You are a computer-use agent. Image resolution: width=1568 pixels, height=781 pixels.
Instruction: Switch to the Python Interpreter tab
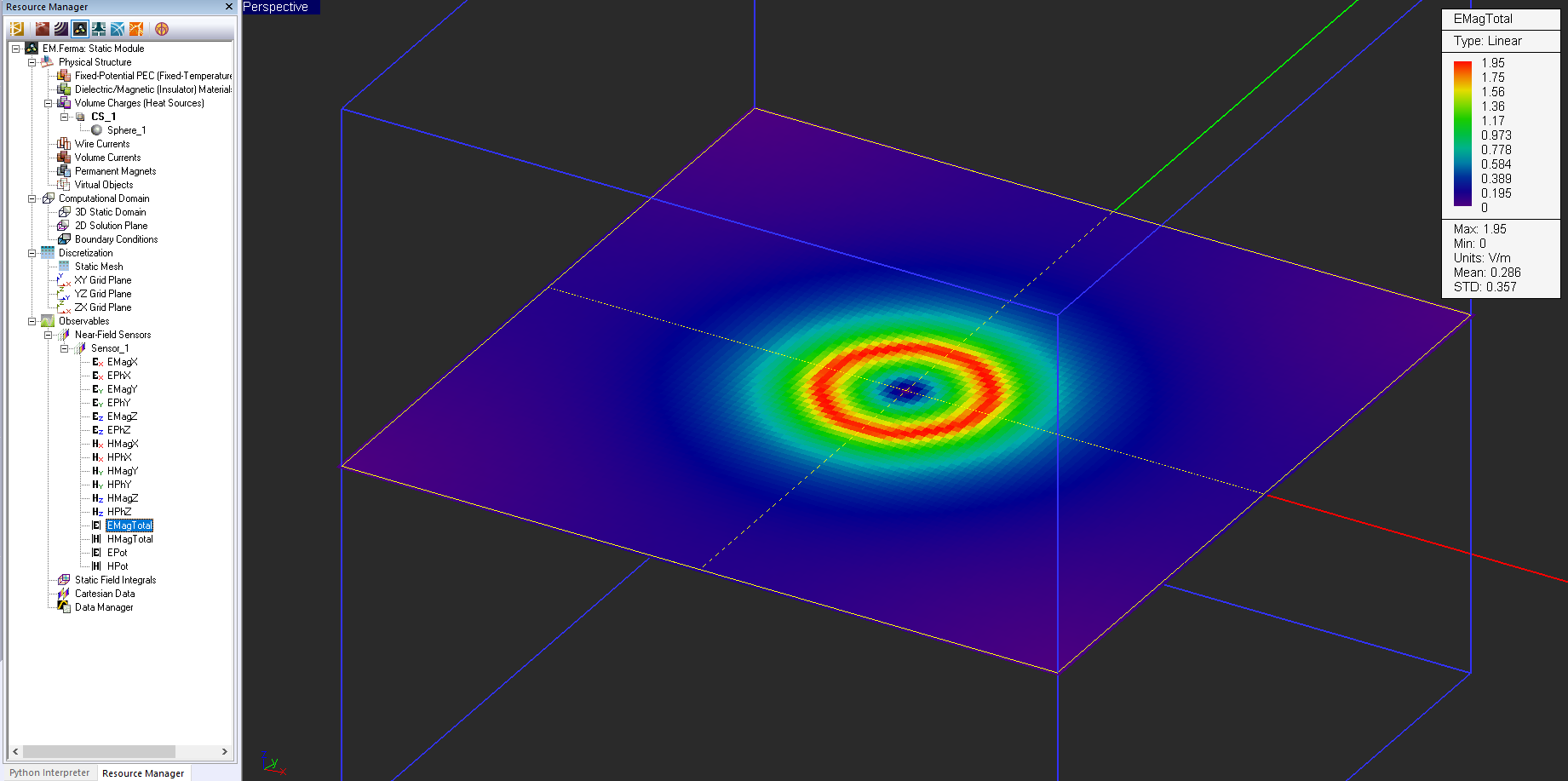coord(49,772)
